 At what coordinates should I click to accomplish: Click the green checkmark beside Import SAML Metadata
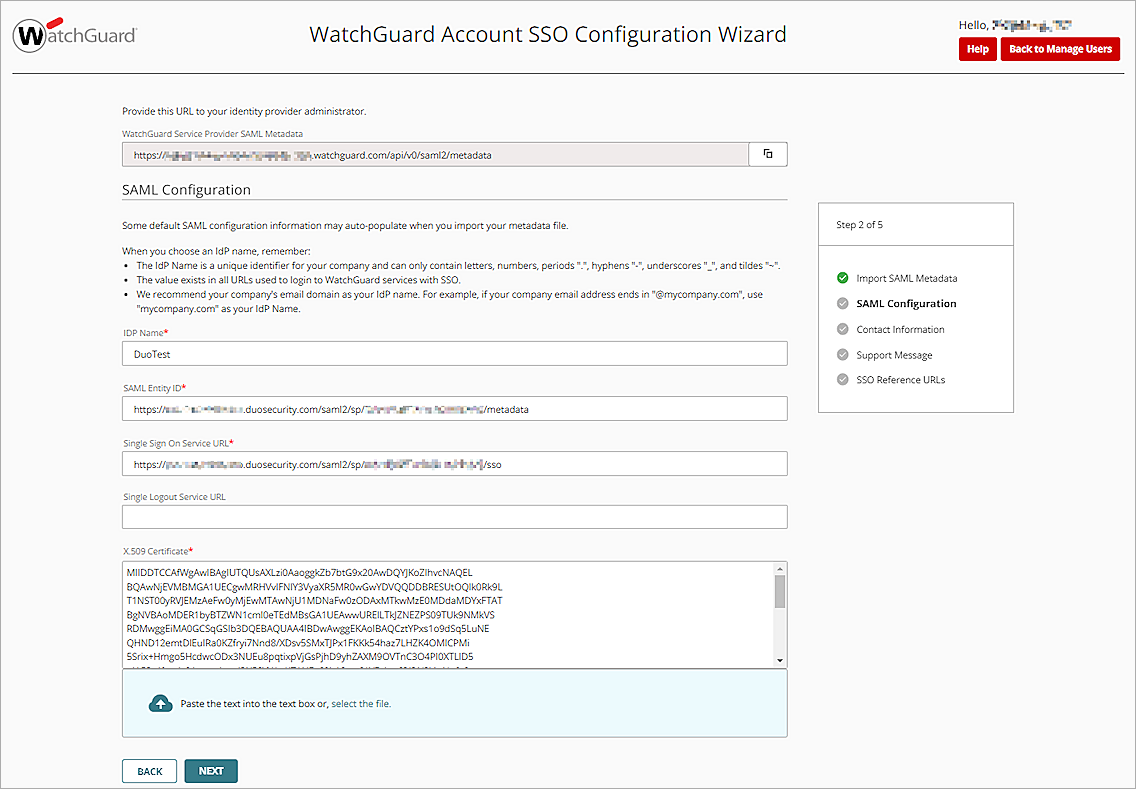tap(842, 278)
